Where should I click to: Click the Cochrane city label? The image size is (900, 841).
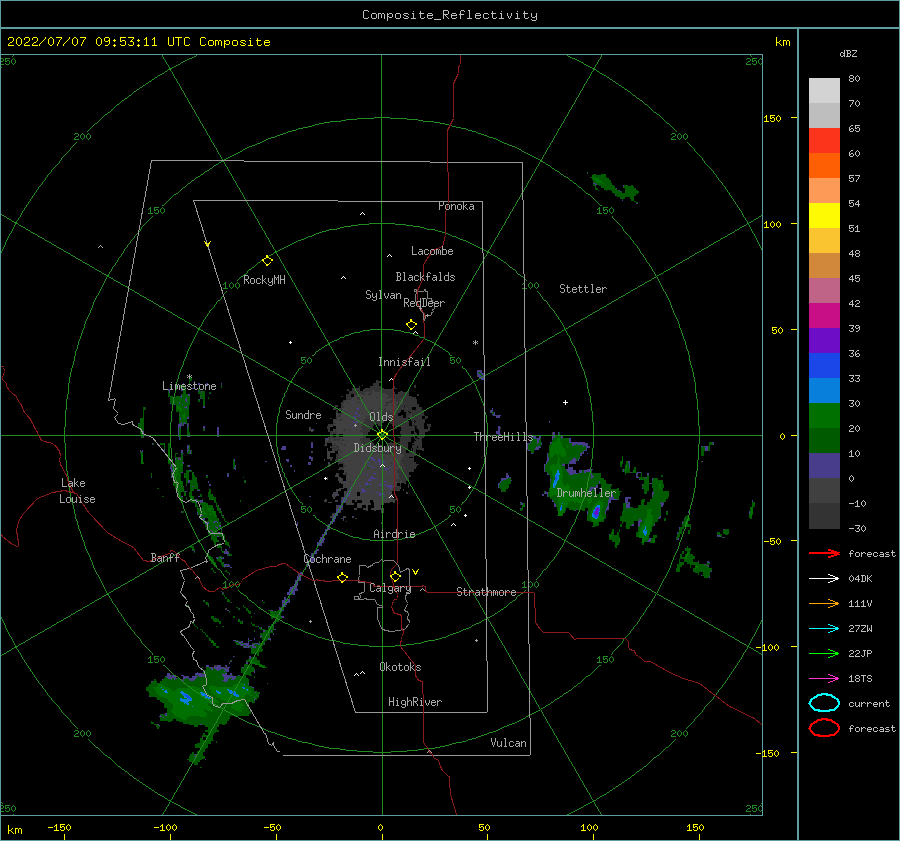(327, 559)
